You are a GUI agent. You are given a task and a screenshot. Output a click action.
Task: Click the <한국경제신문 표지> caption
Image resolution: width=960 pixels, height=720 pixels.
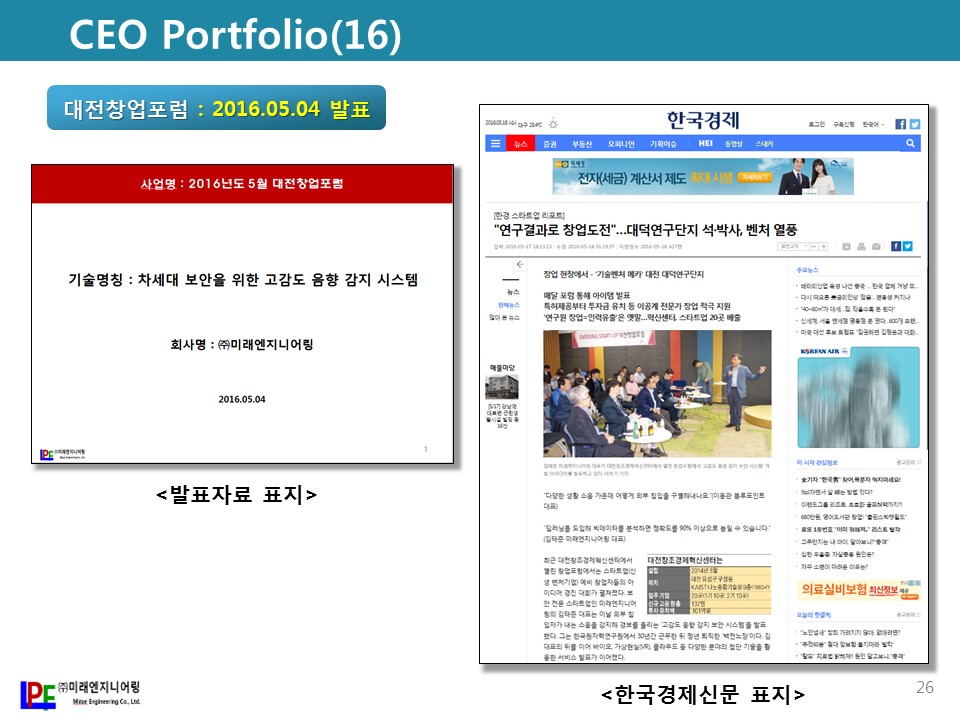[703, 694]
